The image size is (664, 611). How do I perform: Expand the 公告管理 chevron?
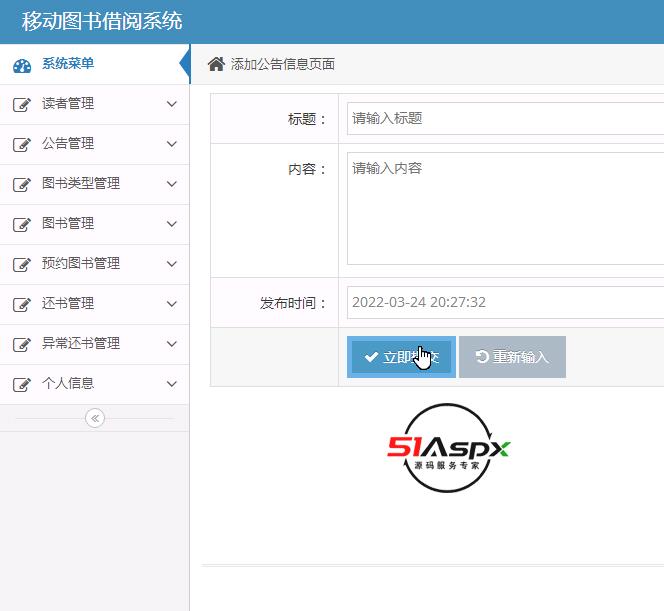[172, 144]
